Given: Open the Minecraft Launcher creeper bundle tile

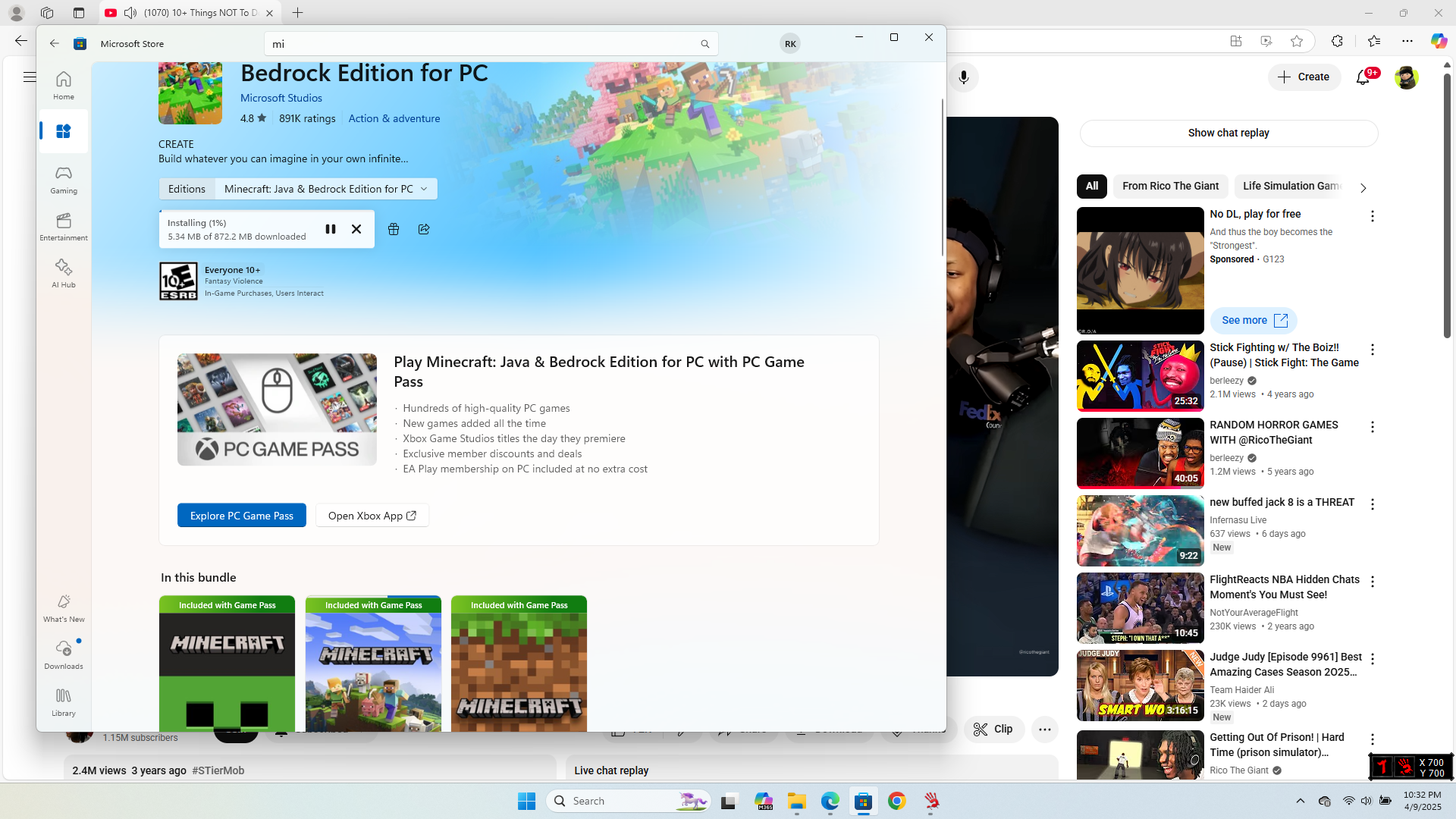Looking at the screenshot, I should click(227, 664).
